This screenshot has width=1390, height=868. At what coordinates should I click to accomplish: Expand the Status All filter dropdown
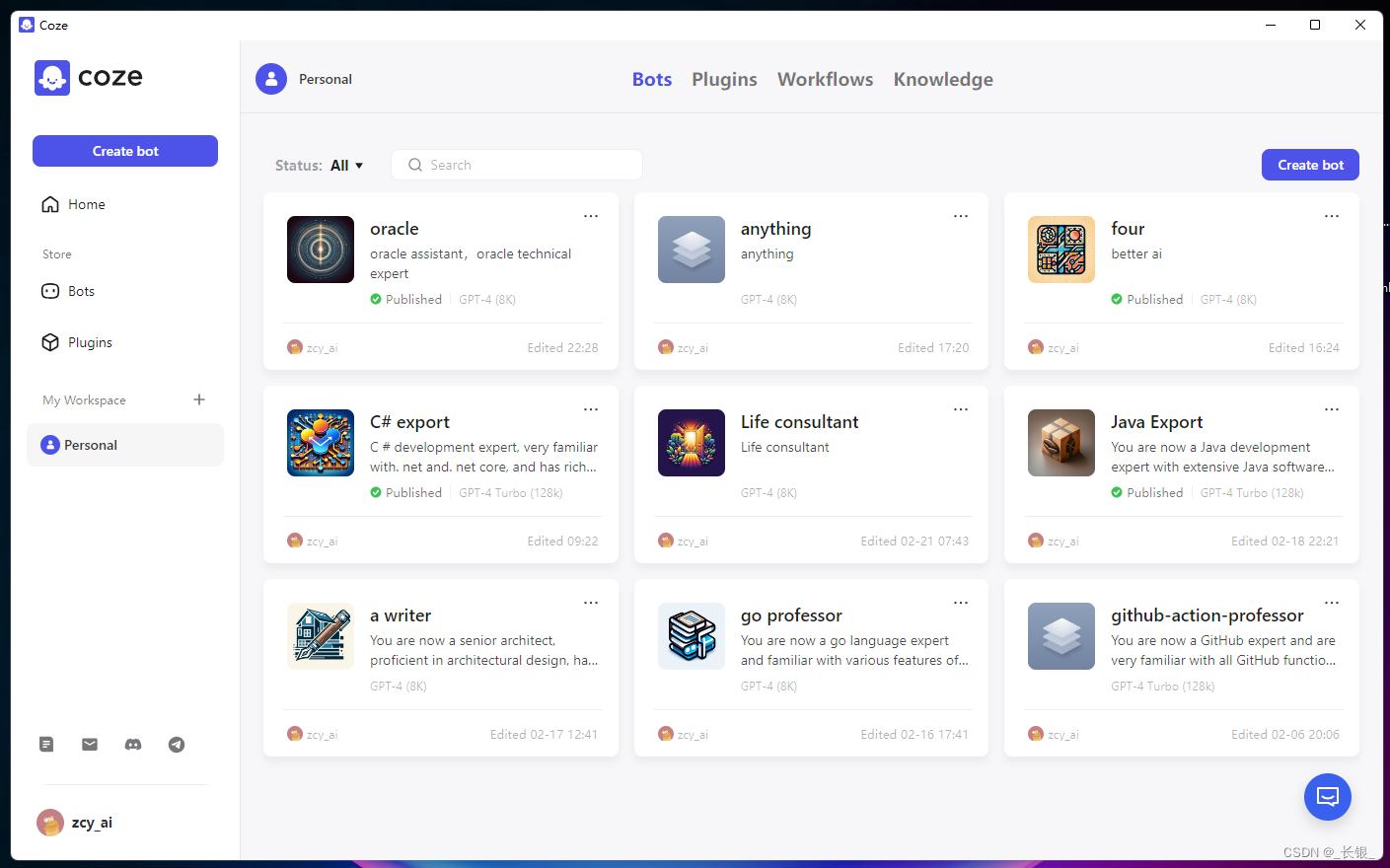click(x=346, y=166)
